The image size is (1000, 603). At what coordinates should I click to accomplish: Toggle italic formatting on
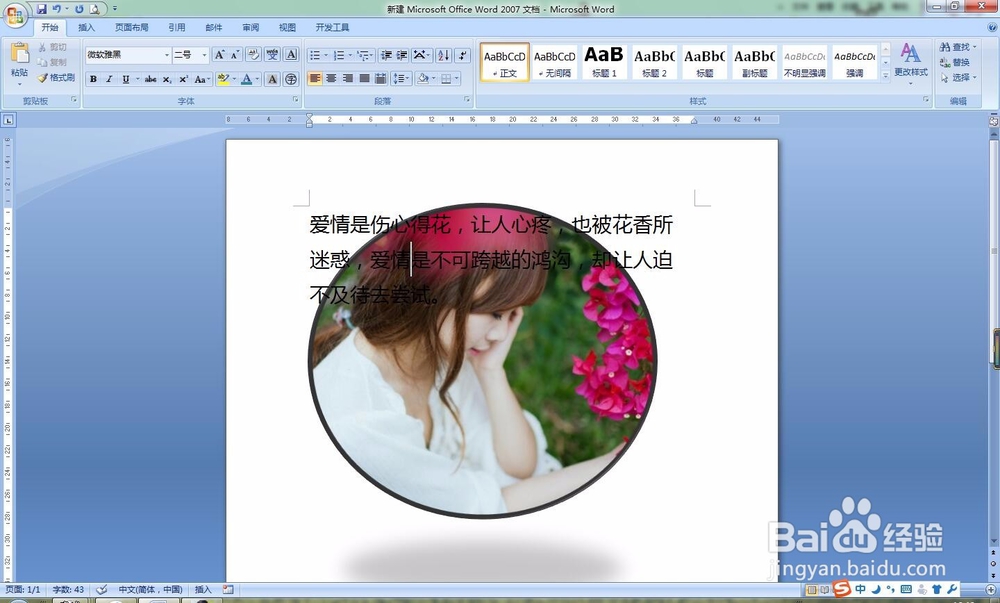(x=110, y=78)
